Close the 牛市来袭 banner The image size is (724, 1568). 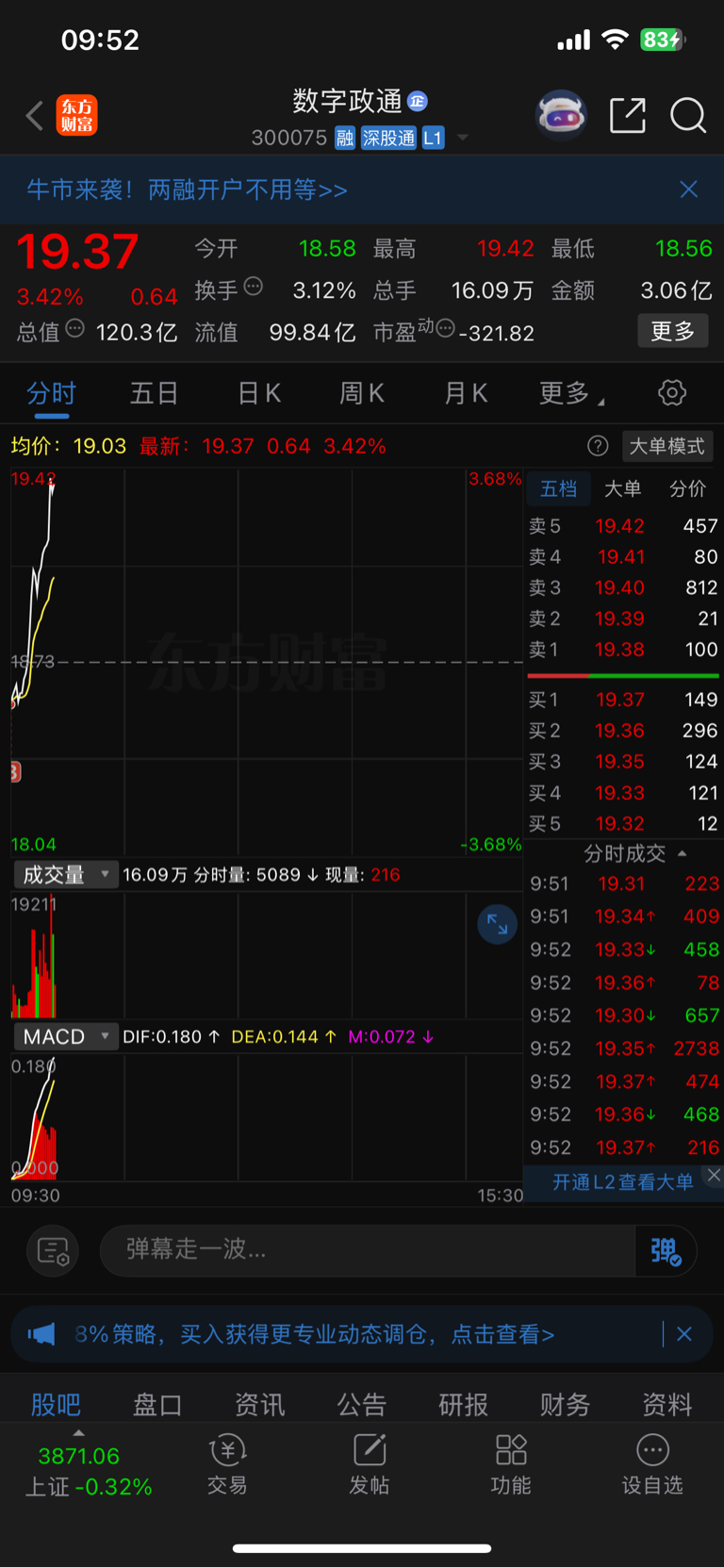(x=689, y=190)
